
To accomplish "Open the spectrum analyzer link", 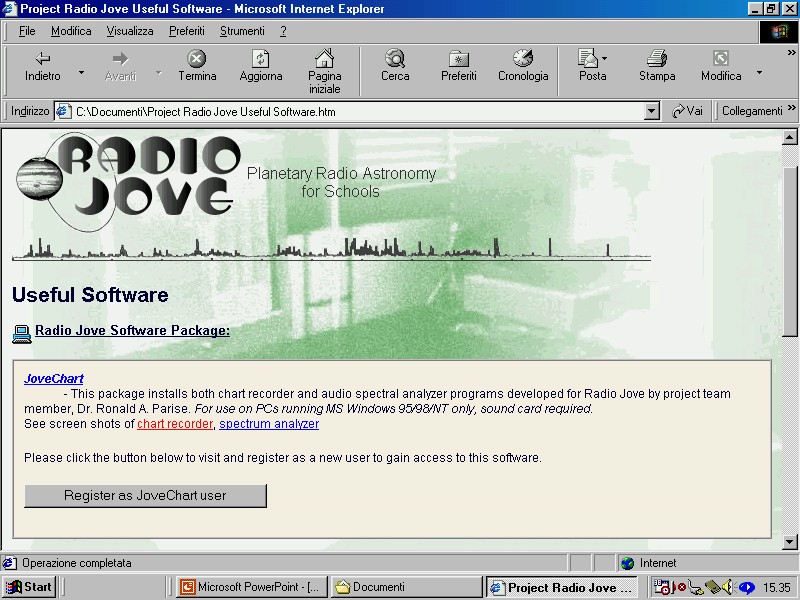I will 269,424.
